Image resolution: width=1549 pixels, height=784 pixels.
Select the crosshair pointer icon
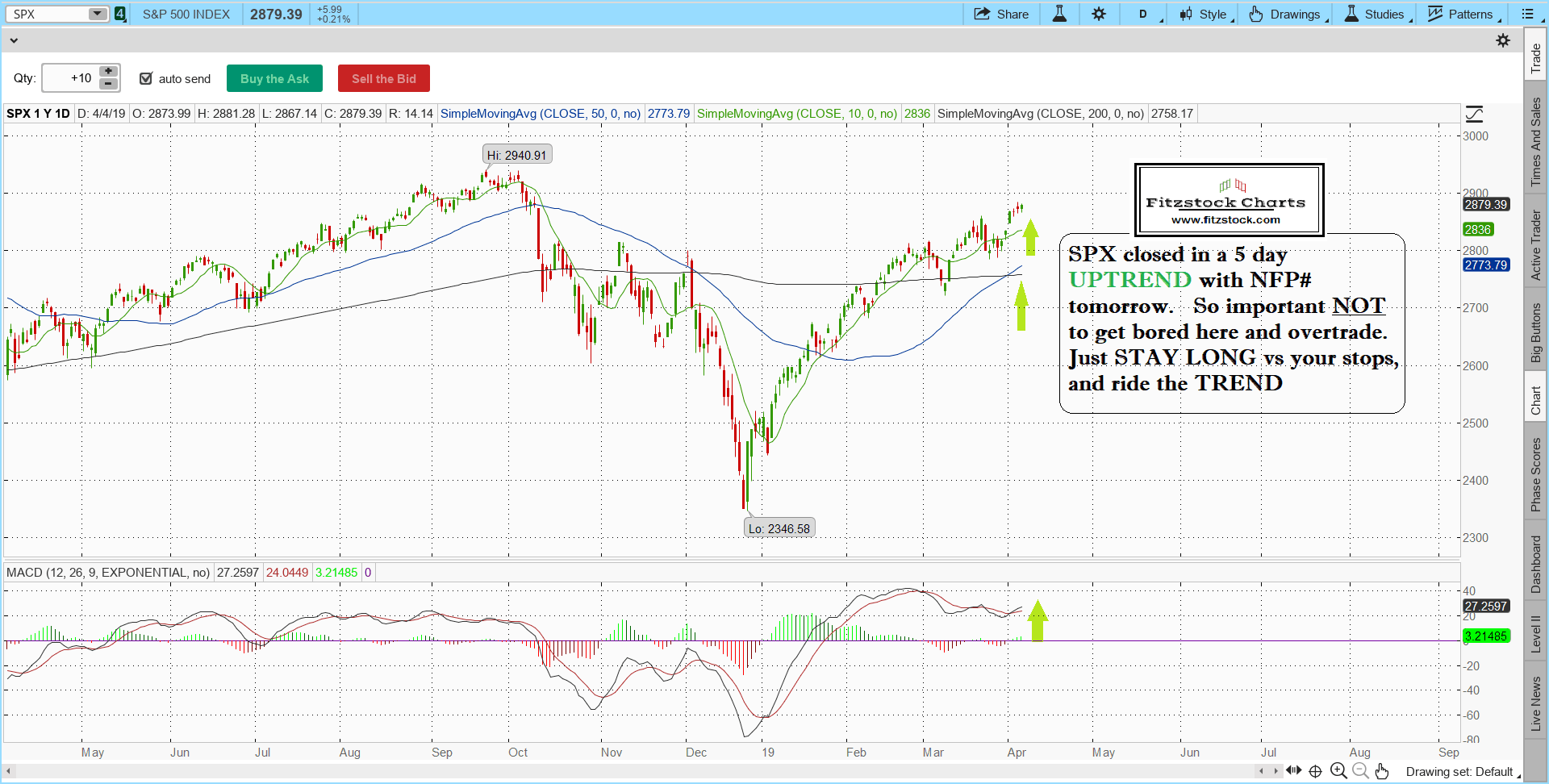point(1315,771)
